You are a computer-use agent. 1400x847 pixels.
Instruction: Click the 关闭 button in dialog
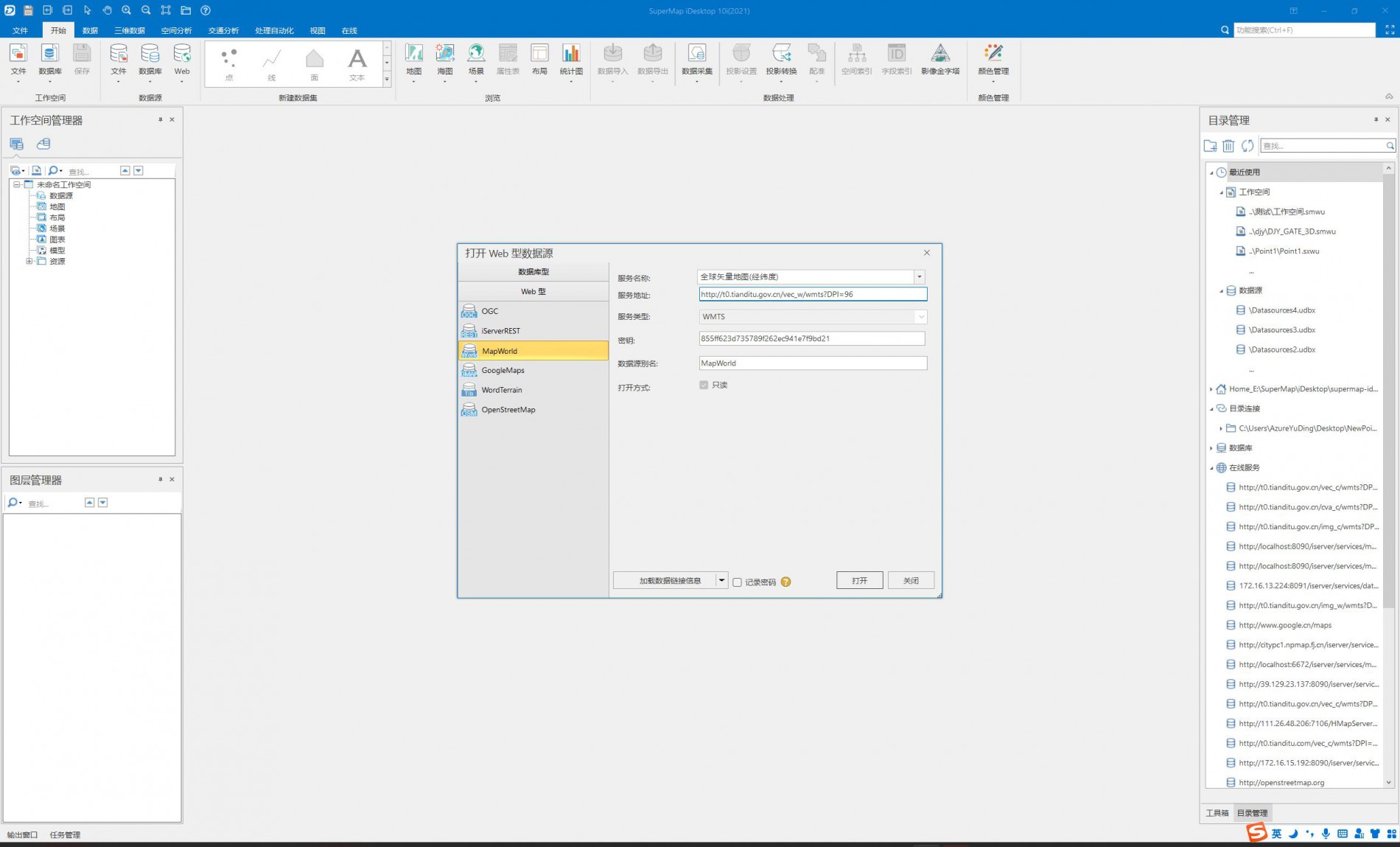pos(911,581)
